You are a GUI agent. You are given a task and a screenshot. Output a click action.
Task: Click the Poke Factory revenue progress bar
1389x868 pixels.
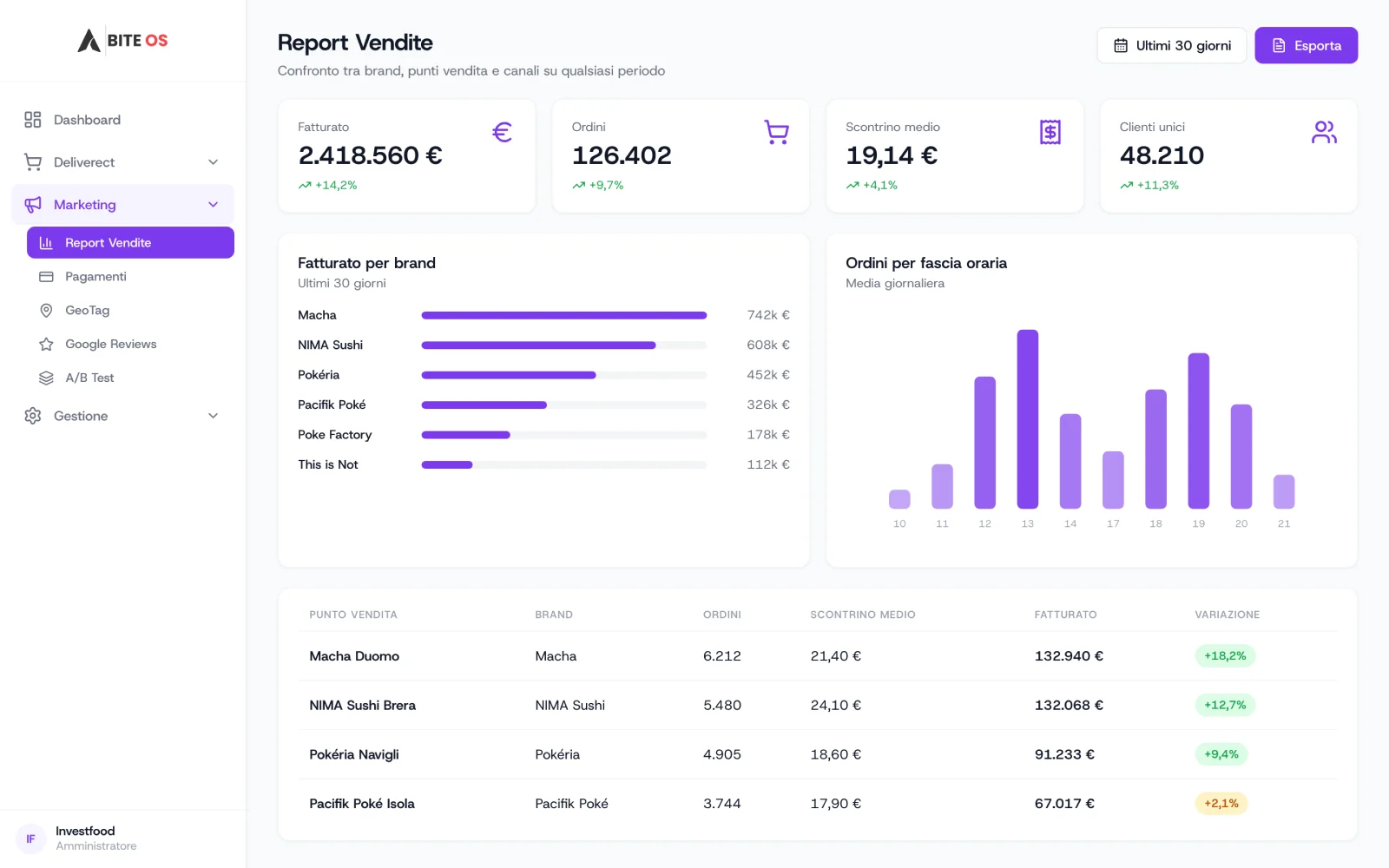pyautogui.click(x=564, y=435)
